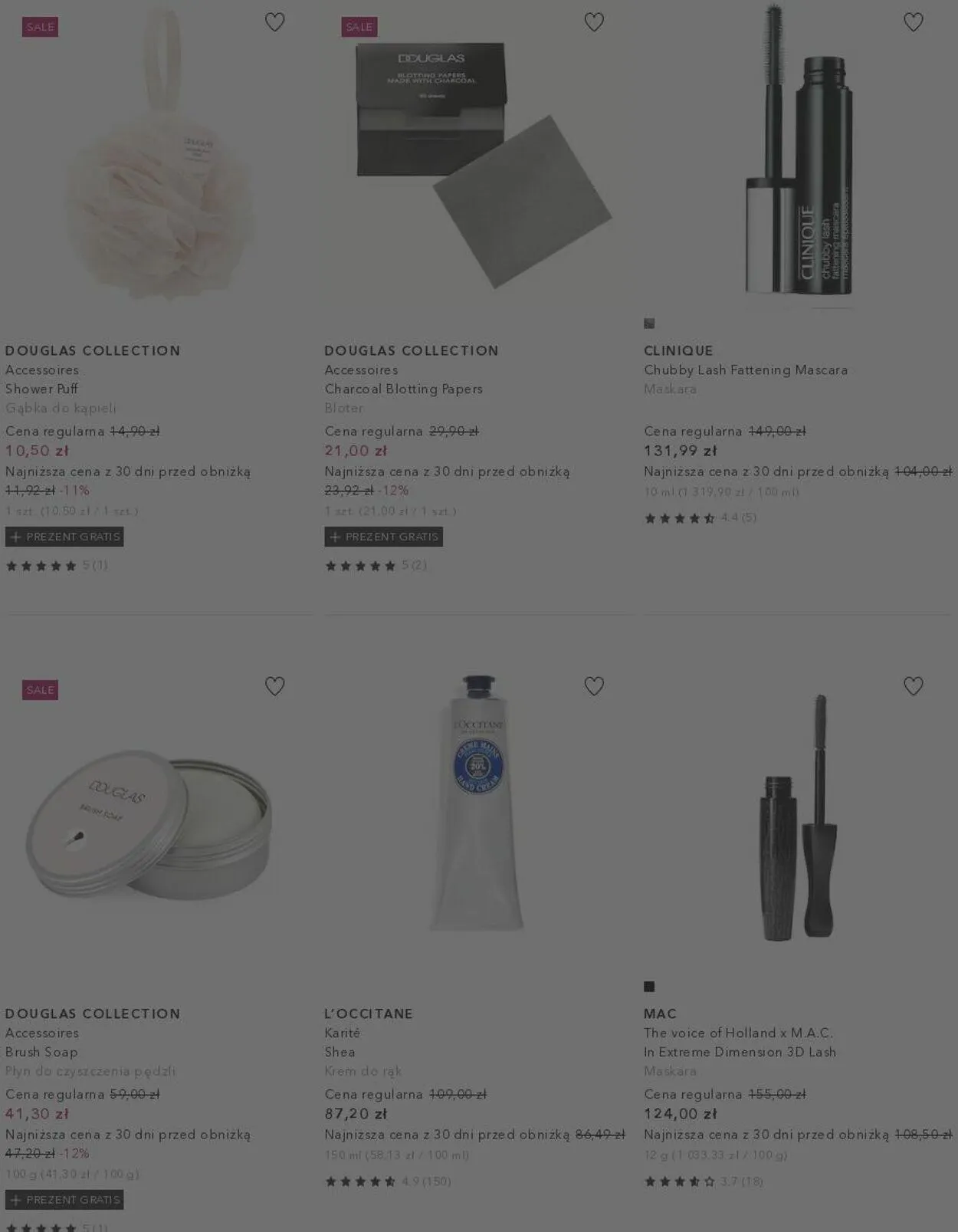Open L'Occitane 4.9 star reviews rating
Screen dimensions: 958x1232
(x=387, y=1181)
